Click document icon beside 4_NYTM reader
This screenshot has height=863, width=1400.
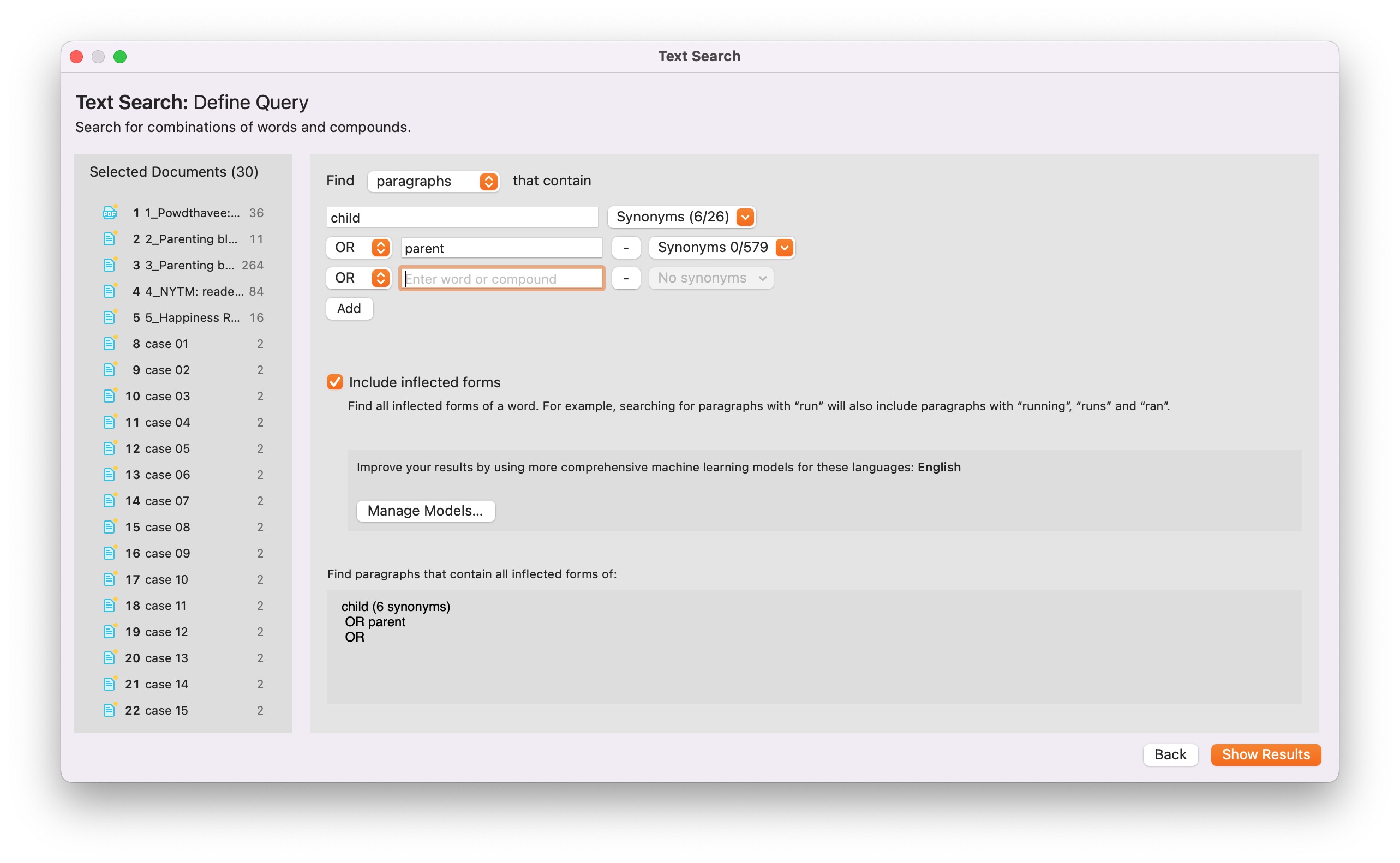110,292
